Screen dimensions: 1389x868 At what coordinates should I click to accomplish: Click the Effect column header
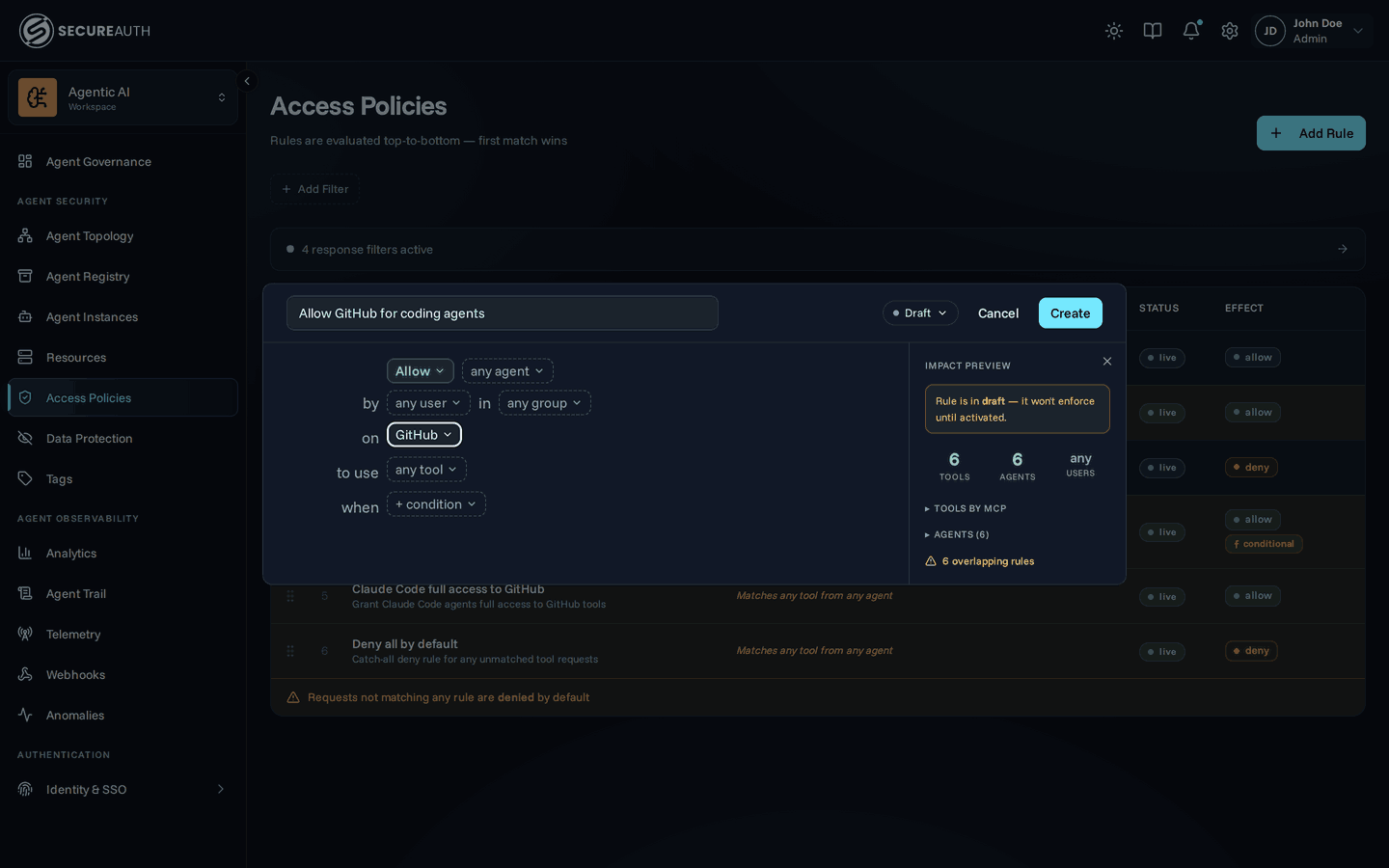1244,309
